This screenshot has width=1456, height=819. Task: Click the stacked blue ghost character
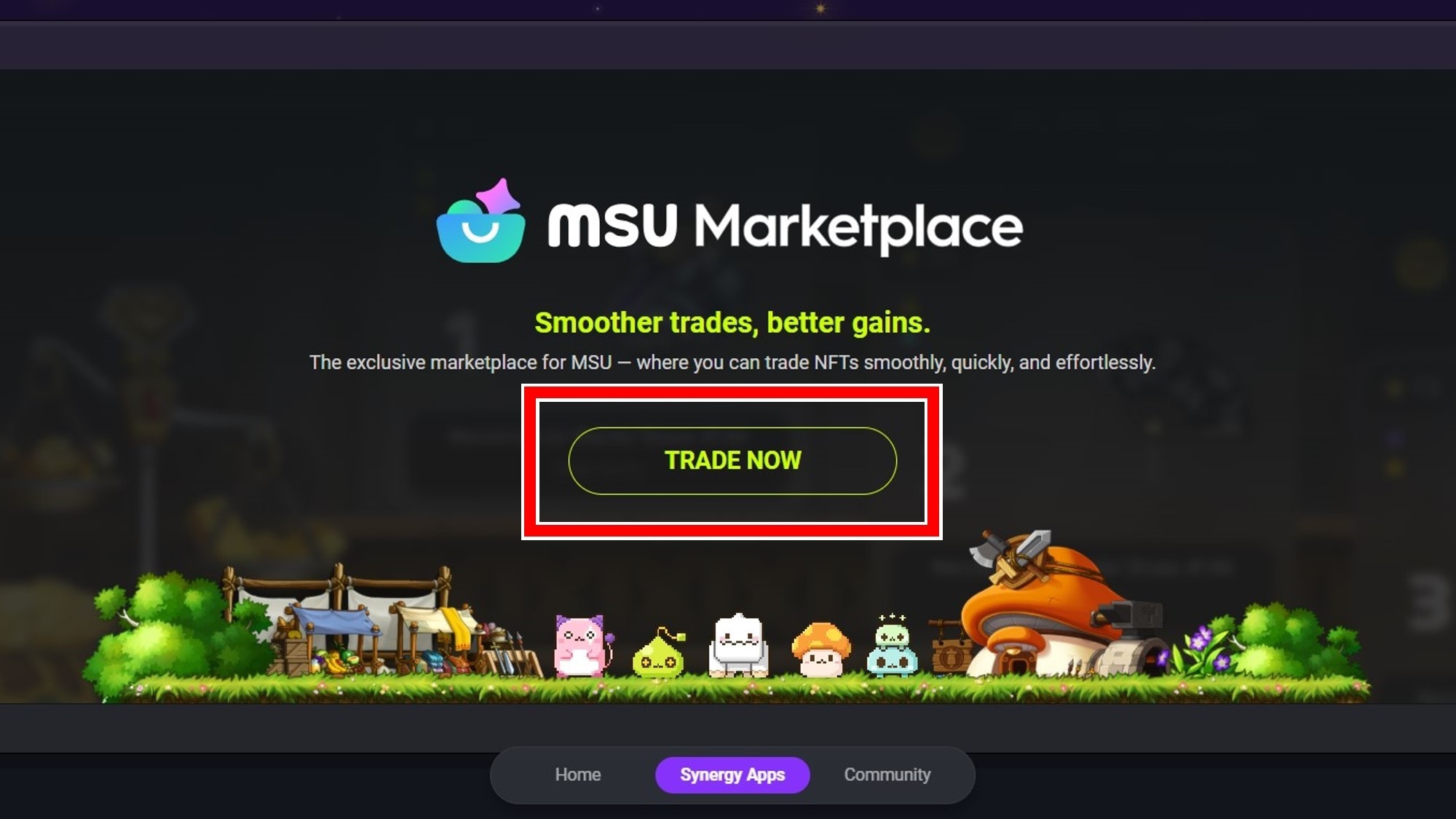point(892,646)
